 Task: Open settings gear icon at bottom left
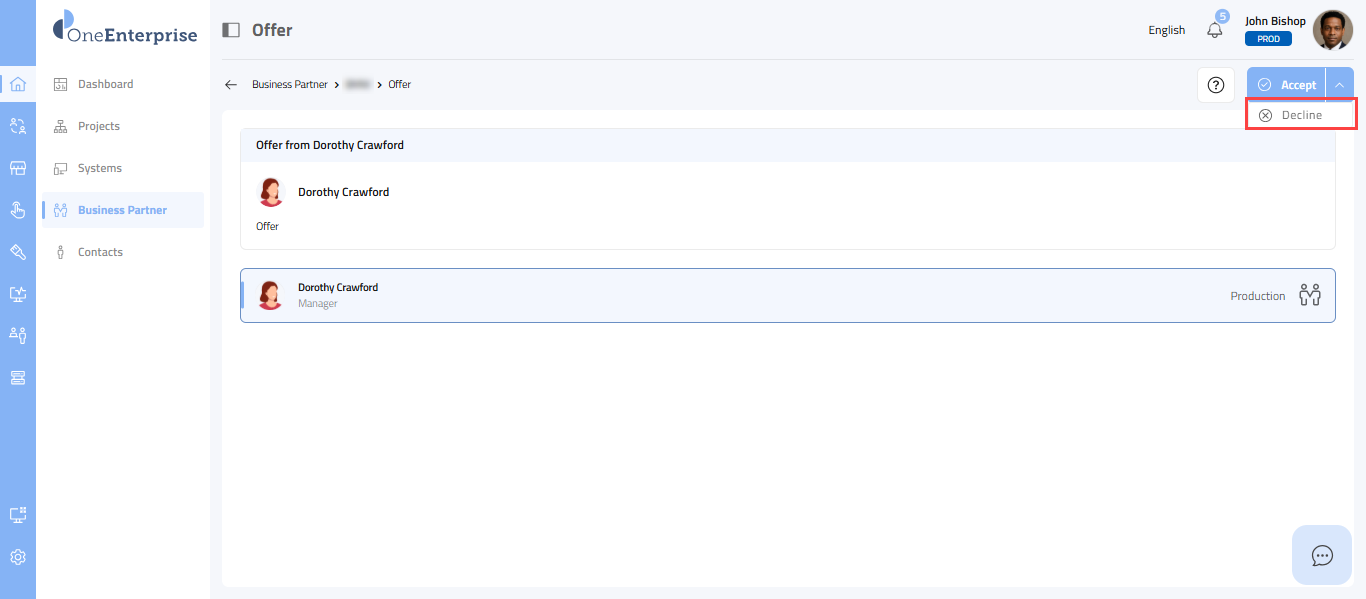(x=17, y=557)
